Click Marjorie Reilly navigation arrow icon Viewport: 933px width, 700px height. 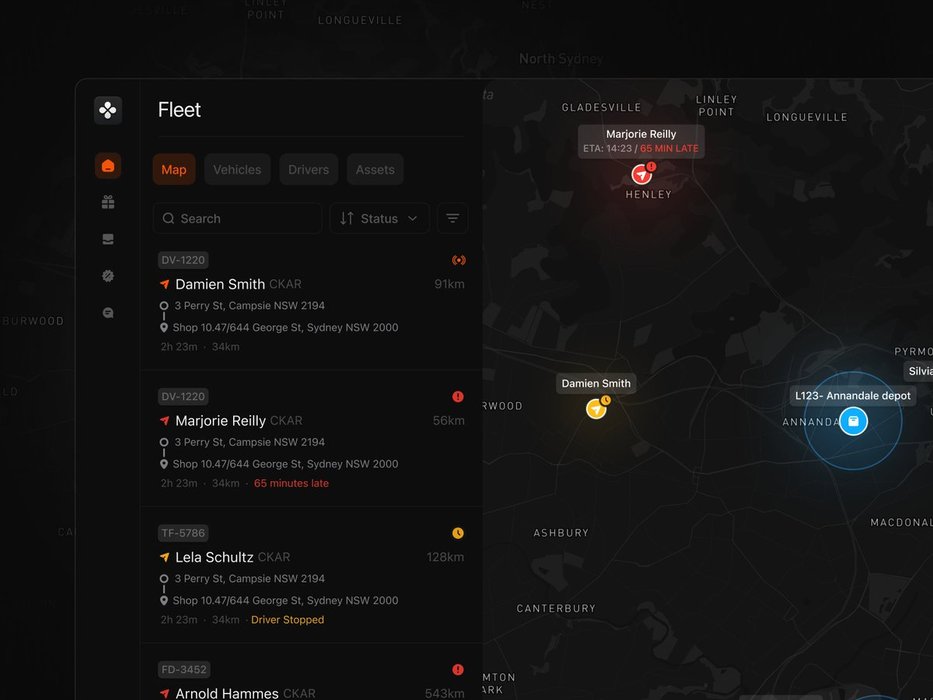click(164, 420)
